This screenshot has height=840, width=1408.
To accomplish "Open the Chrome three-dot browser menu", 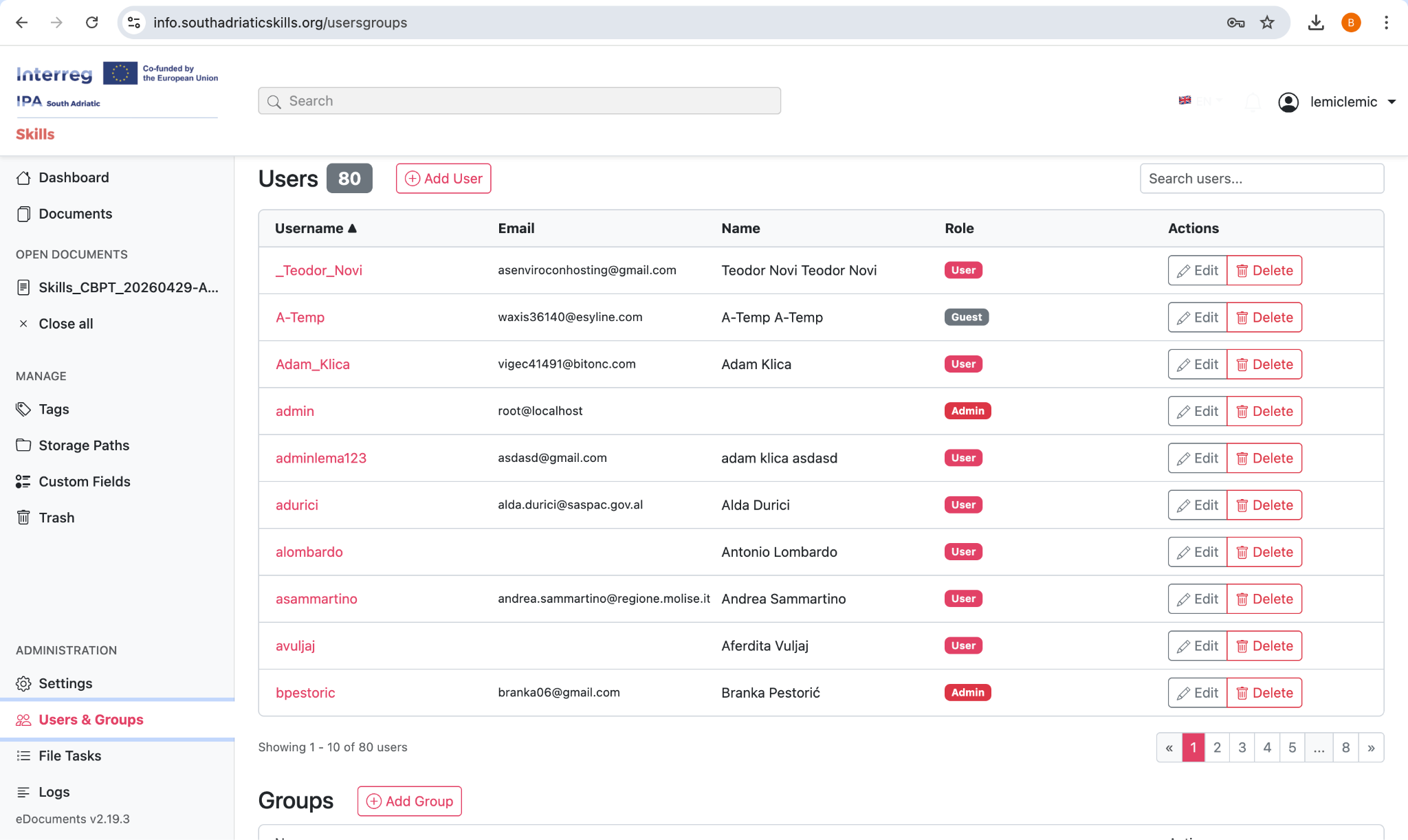I will coord(1386,22).
